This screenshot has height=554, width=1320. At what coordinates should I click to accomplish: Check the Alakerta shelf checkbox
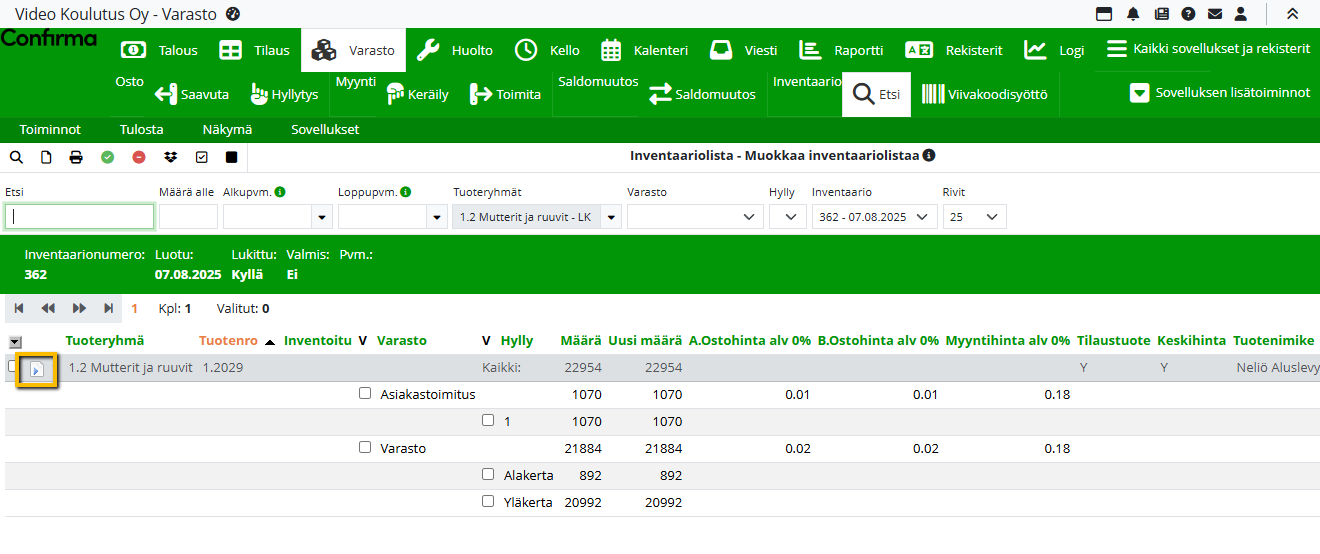(488, 475)
